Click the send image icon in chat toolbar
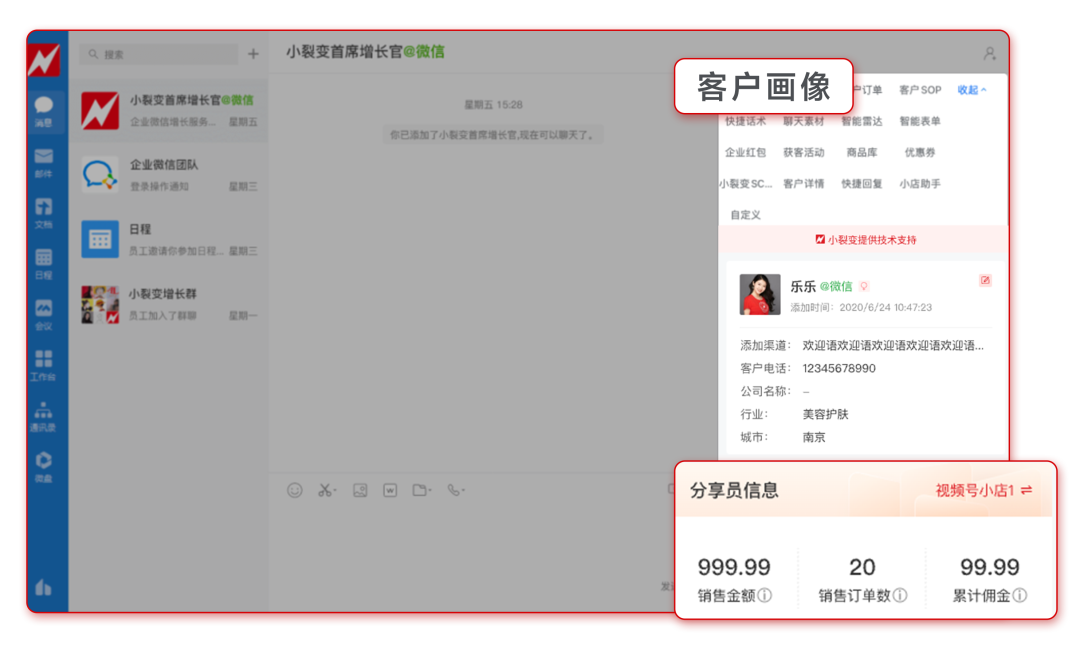The width and height of the screenshot is (1080, 653). coord(359,491)
